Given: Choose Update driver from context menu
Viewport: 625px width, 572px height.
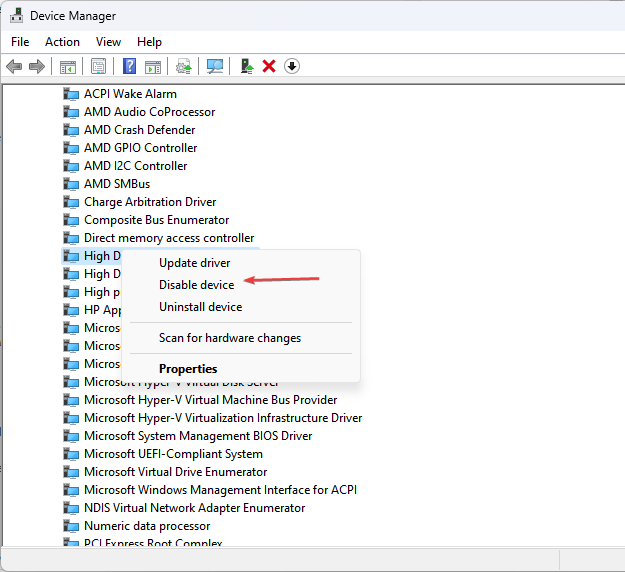Looking at the screenshot, I should (194, 263).
